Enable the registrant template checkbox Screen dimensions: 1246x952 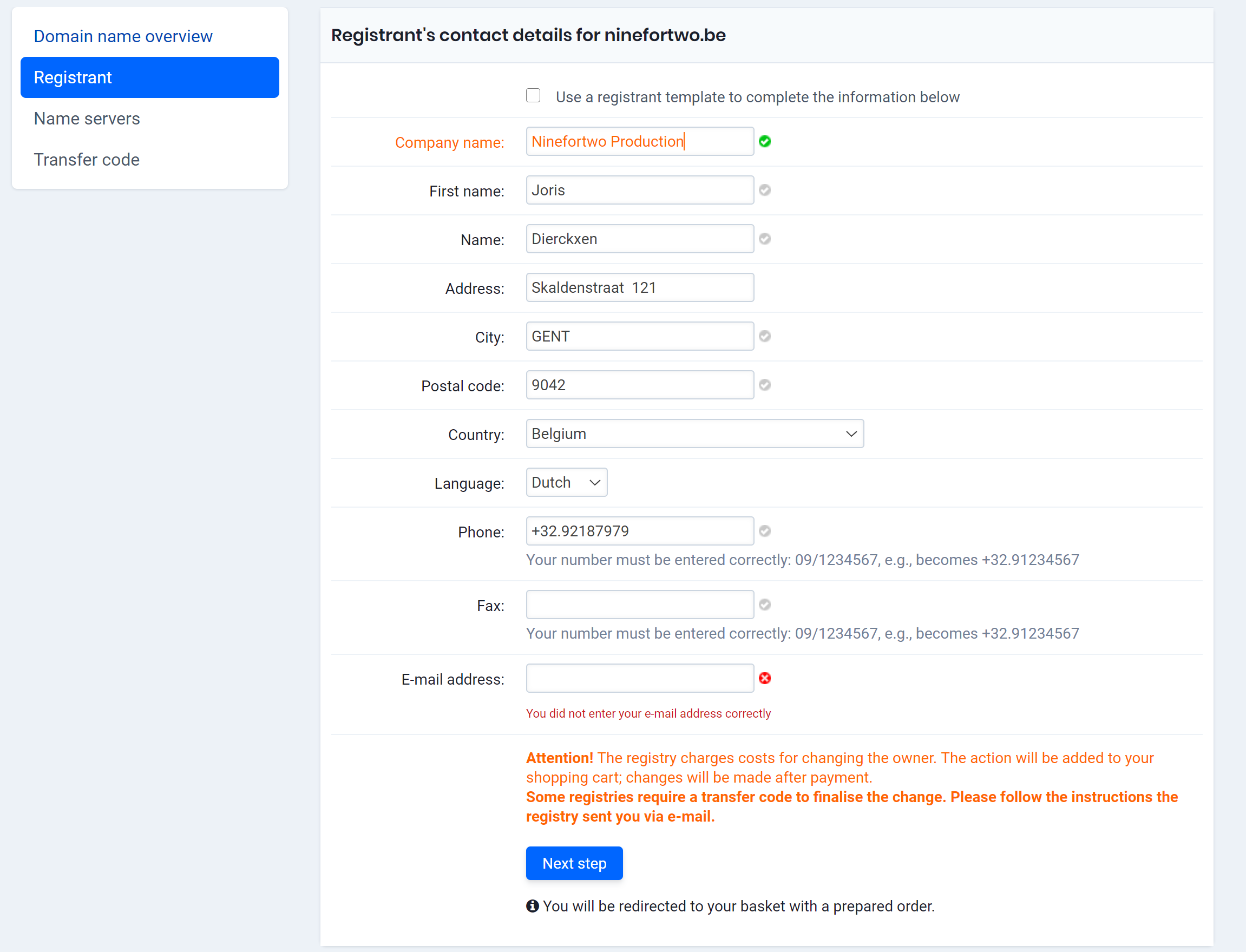pyautogui.click(x=533, y=96)
